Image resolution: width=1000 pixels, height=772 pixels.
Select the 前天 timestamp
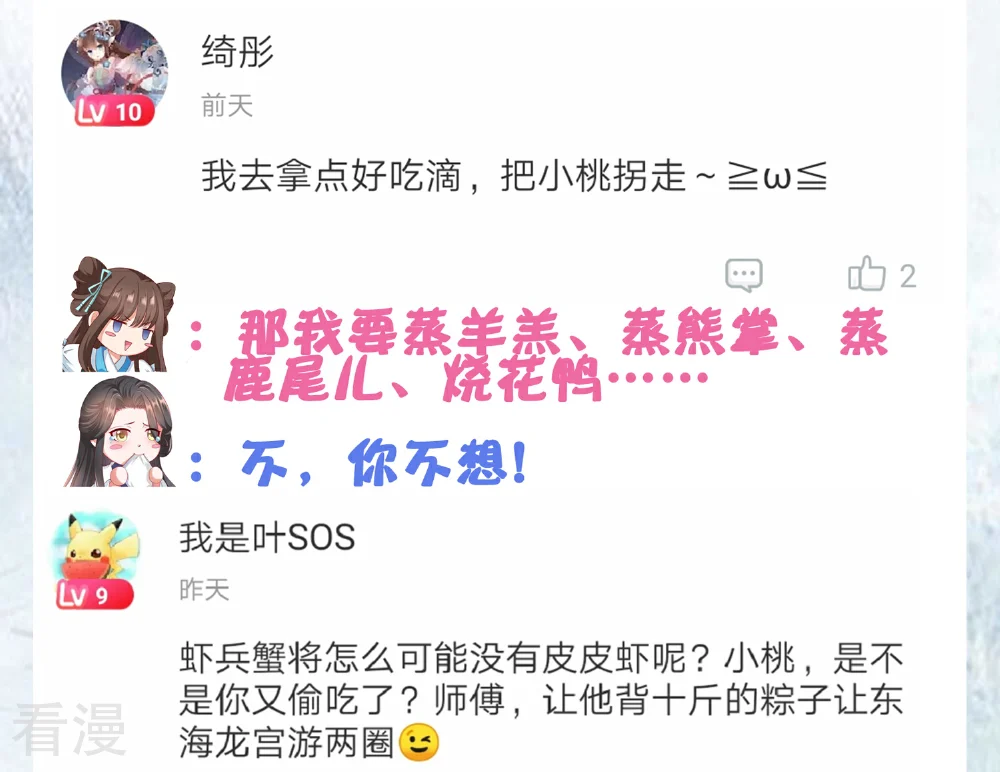pos(227,105)
